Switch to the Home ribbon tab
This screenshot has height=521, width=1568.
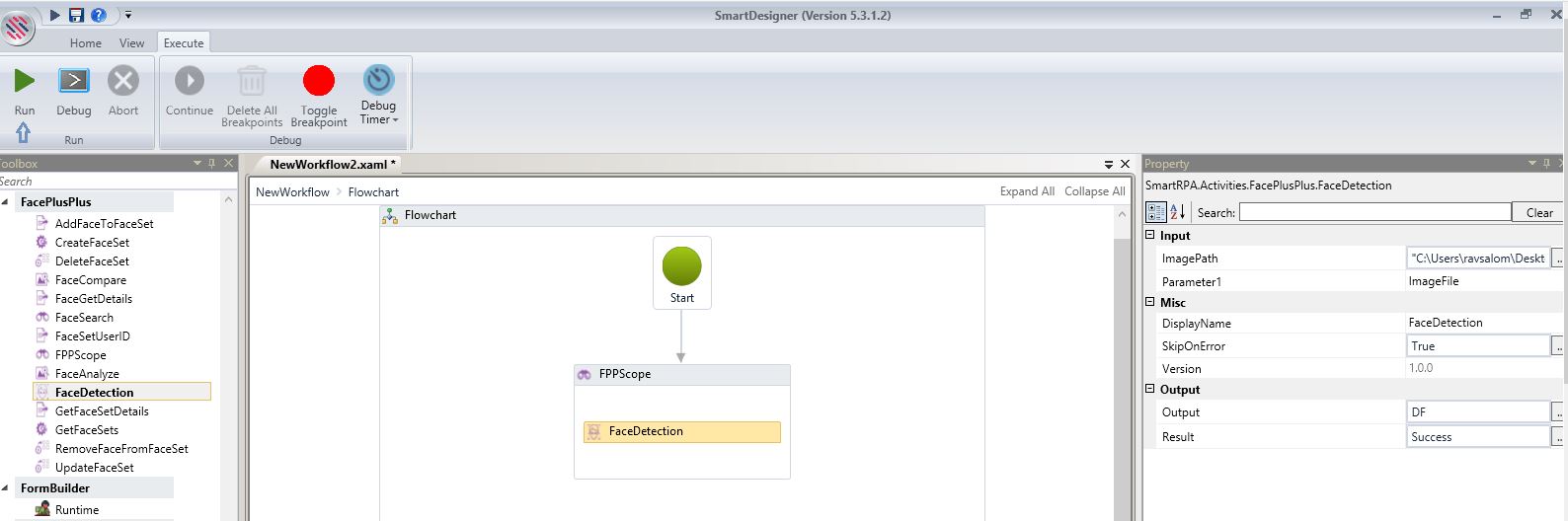pyautogui.click(x=86, y=43)
